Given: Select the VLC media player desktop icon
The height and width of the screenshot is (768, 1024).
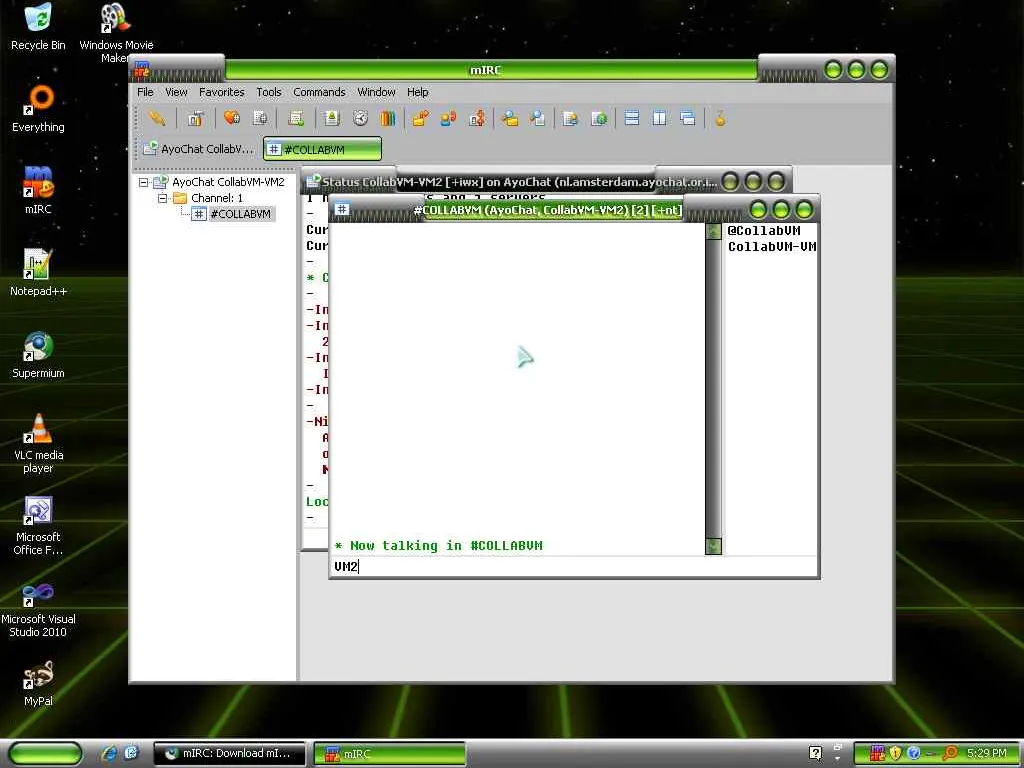Looking at the screenshot, I should pos(38,443).
